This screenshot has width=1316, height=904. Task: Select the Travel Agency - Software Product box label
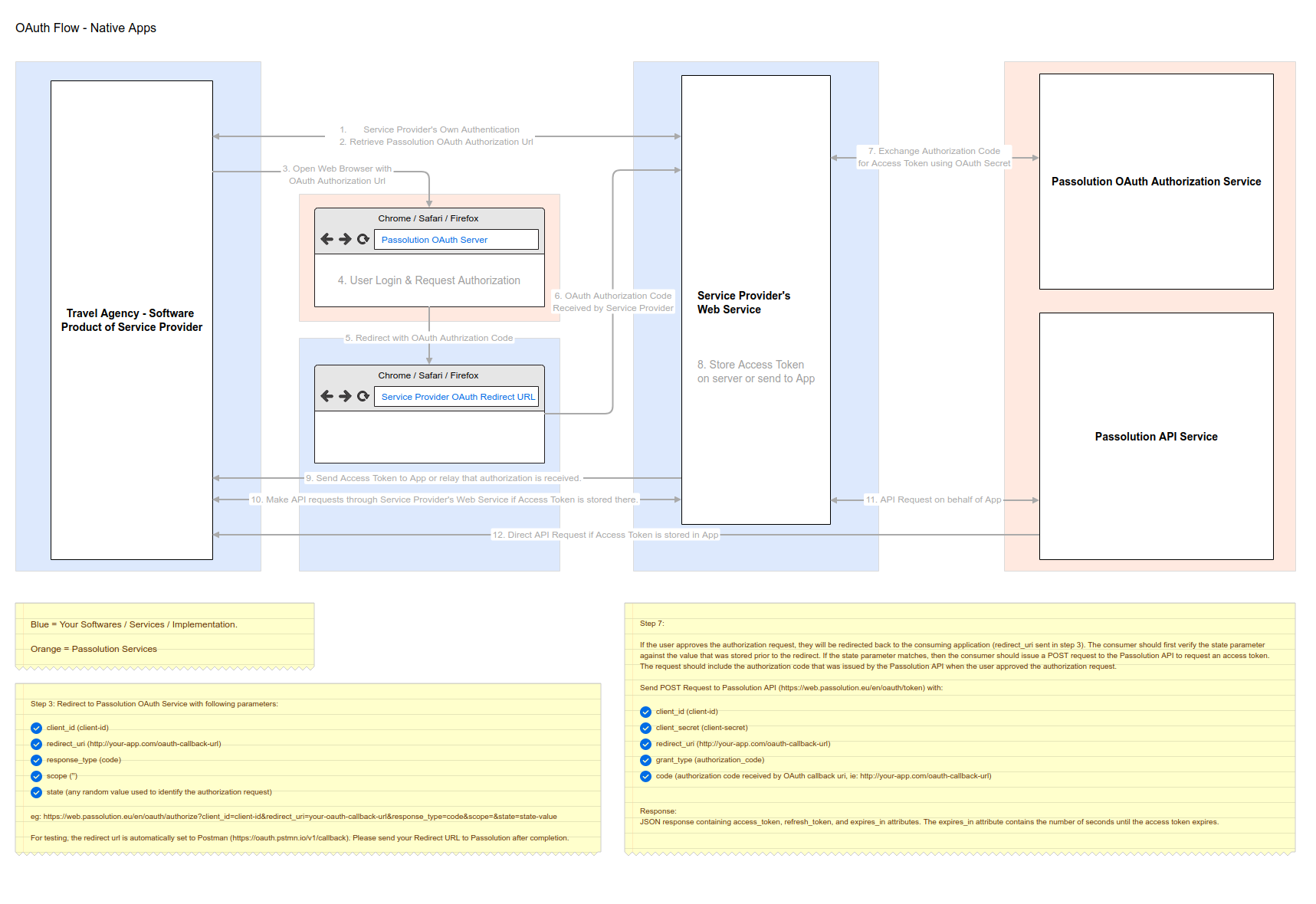132,320
